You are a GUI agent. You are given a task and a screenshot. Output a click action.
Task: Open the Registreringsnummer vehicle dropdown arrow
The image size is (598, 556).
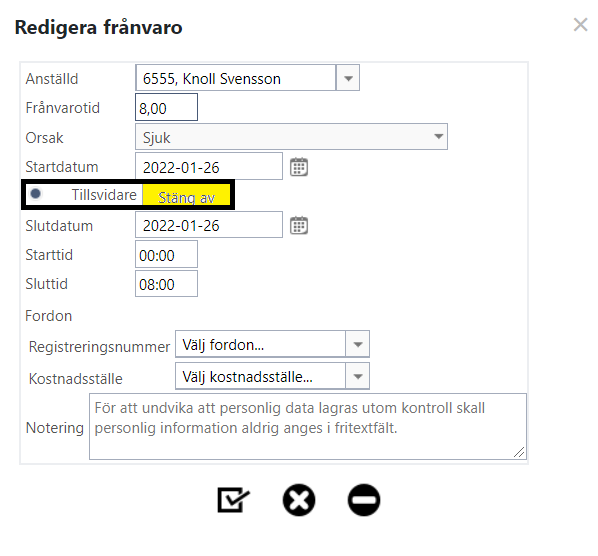point(357,344)
